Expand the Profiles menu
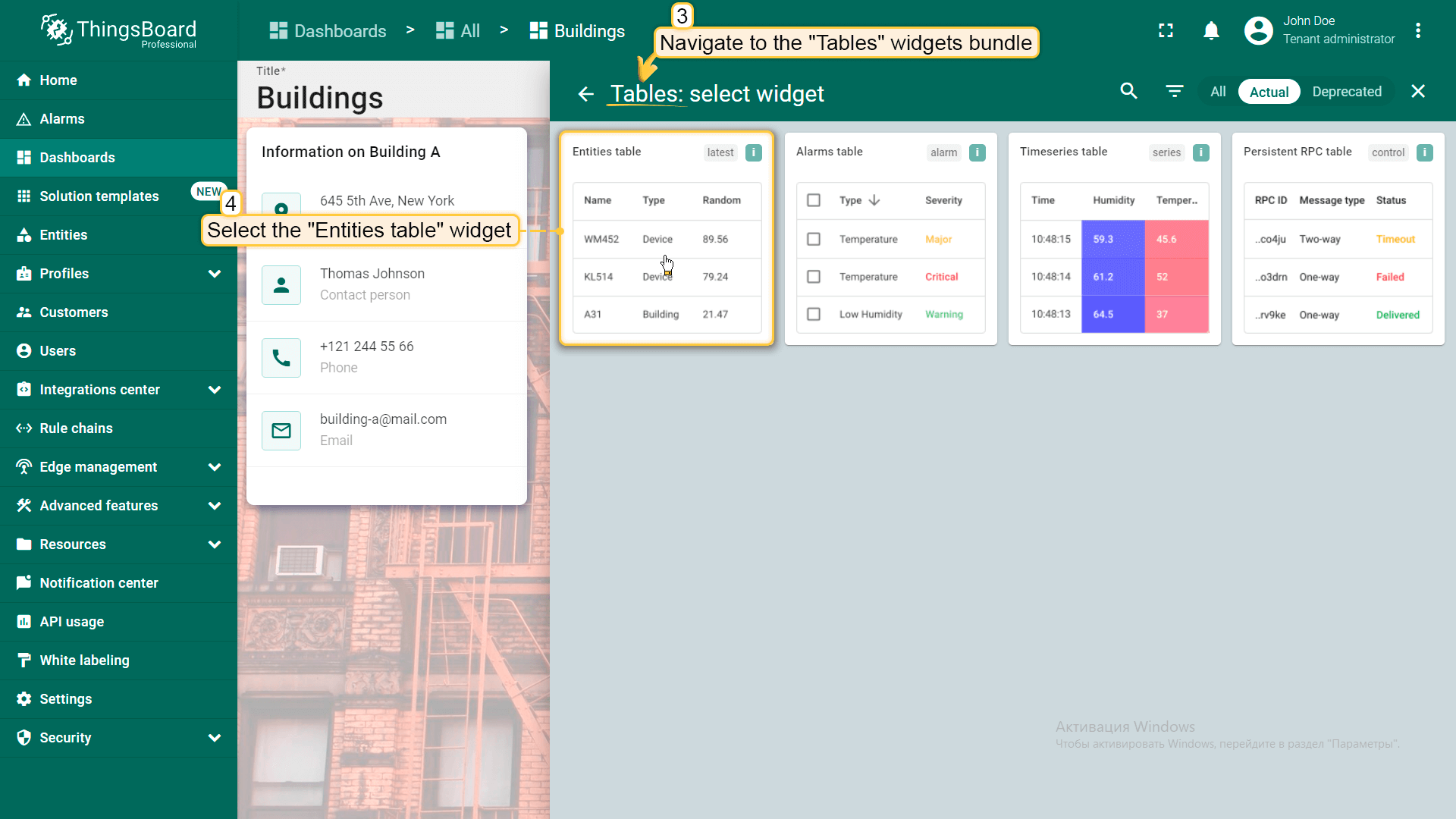Viewport: 1456px width, 819px height. 215,274
